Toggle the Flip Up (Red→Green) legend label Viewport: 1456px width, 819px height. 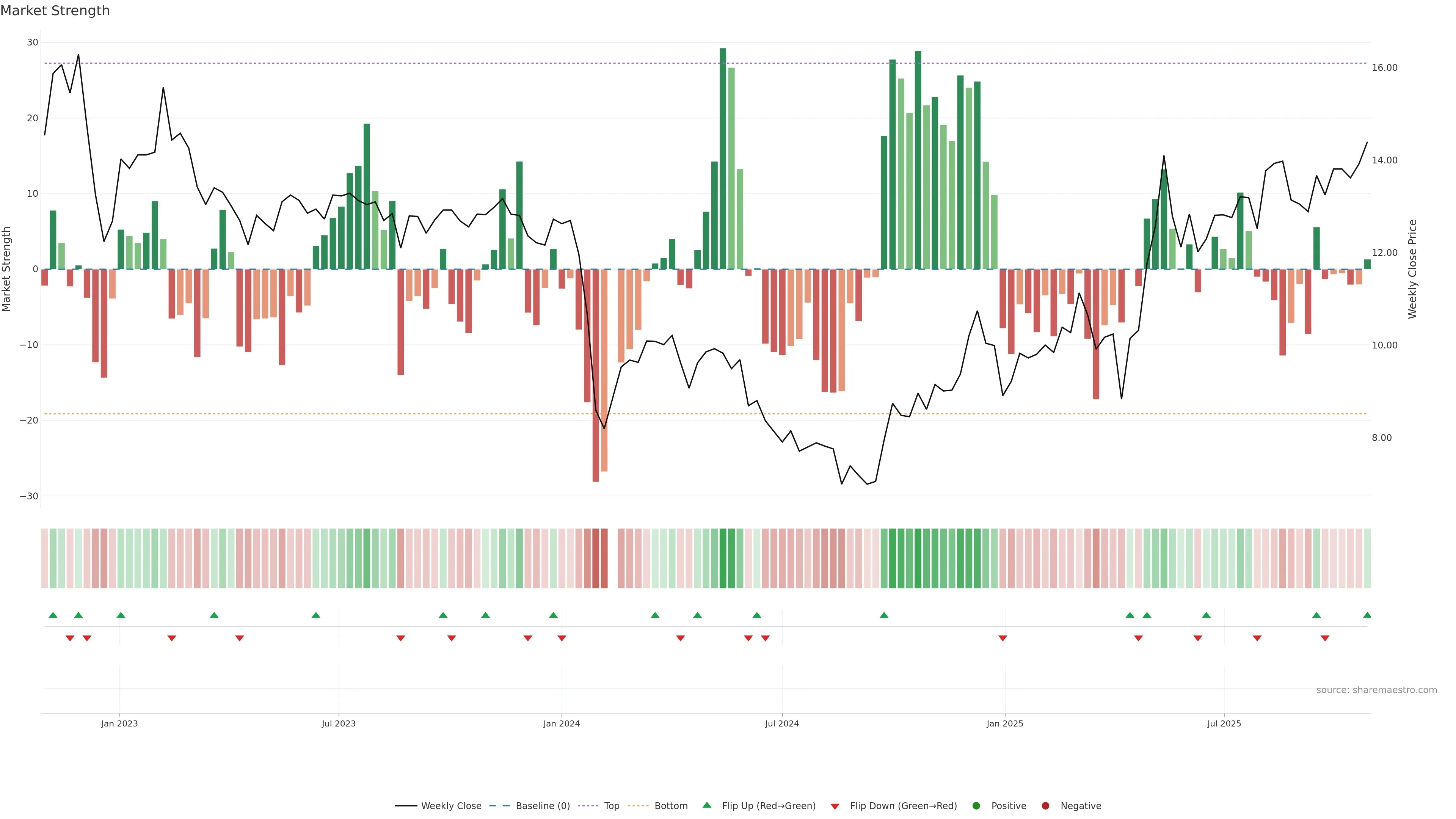click(x=769, y=806)
